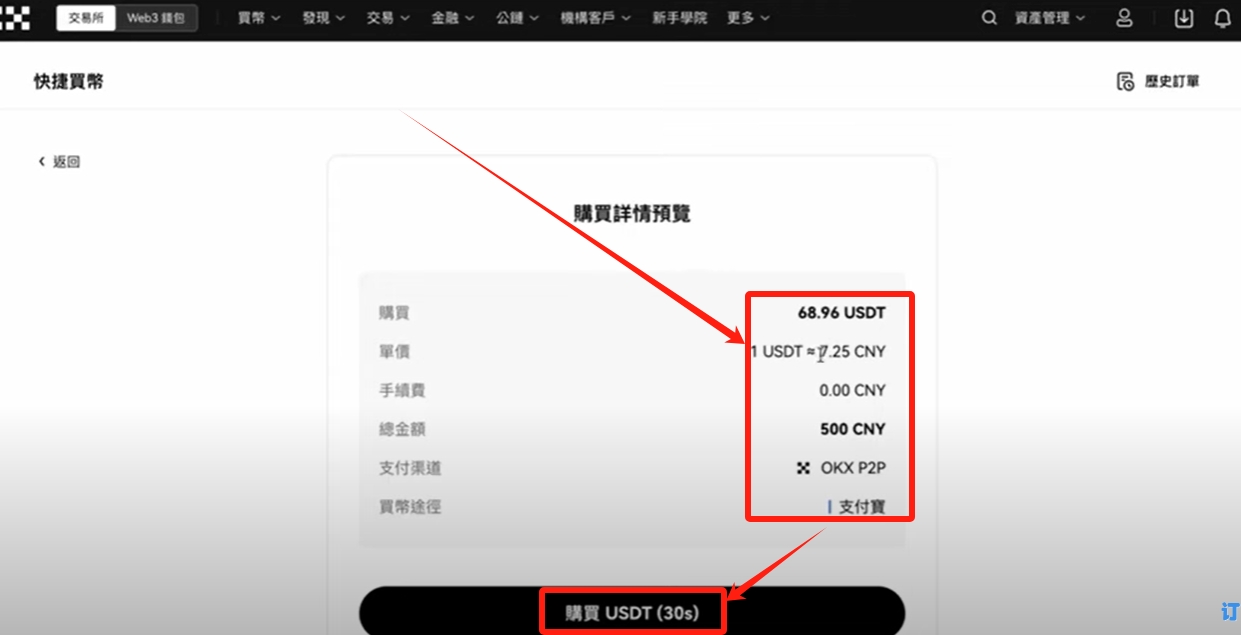Select the 支付寶 payment method text
Viewport: 1241px width, 635px height.
(x=862, y=507)
